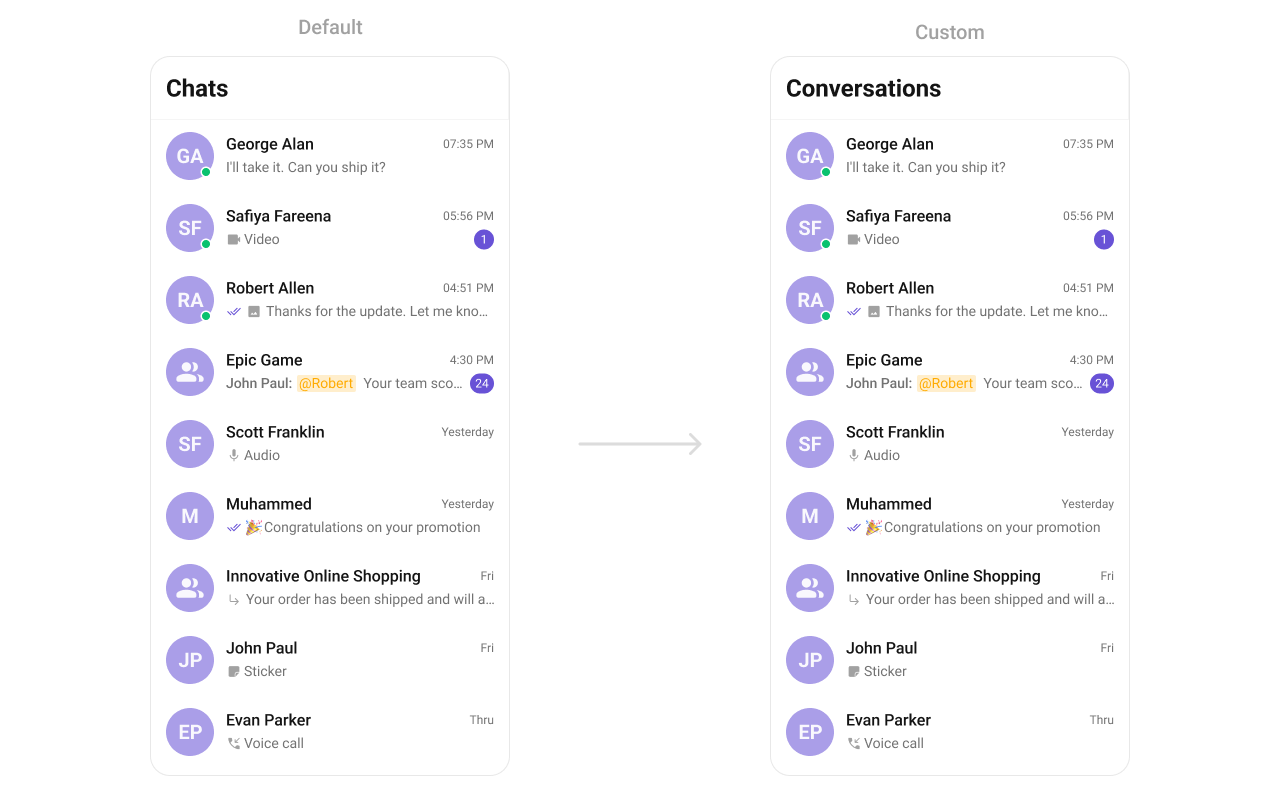Click the reply arrow icon in Innovative Online Shopping Conversations row

tap(854, 600)
